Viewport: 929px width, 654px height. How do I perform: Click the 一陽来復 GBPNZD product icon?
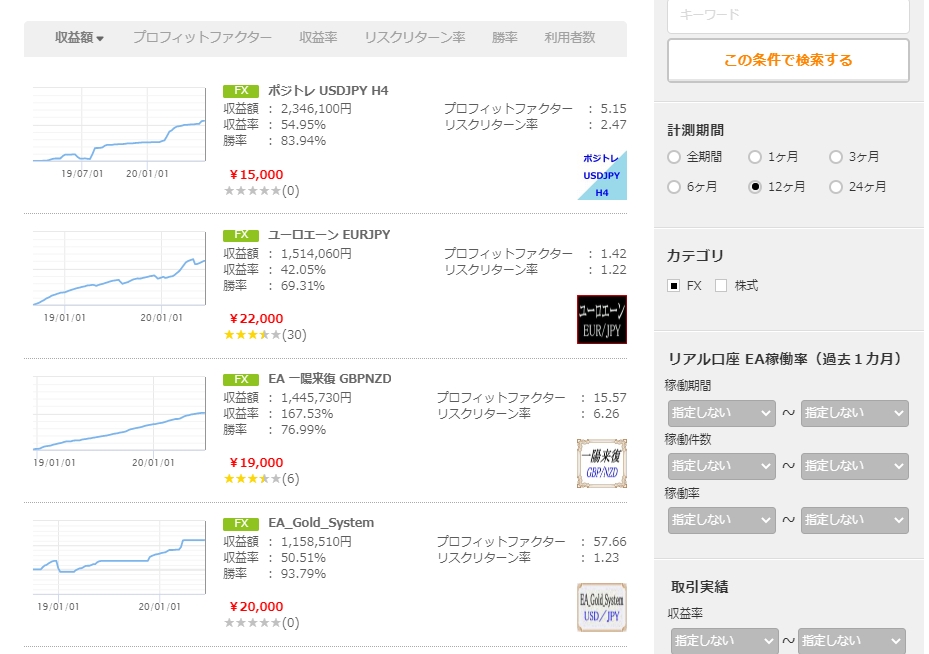point(602,463)
